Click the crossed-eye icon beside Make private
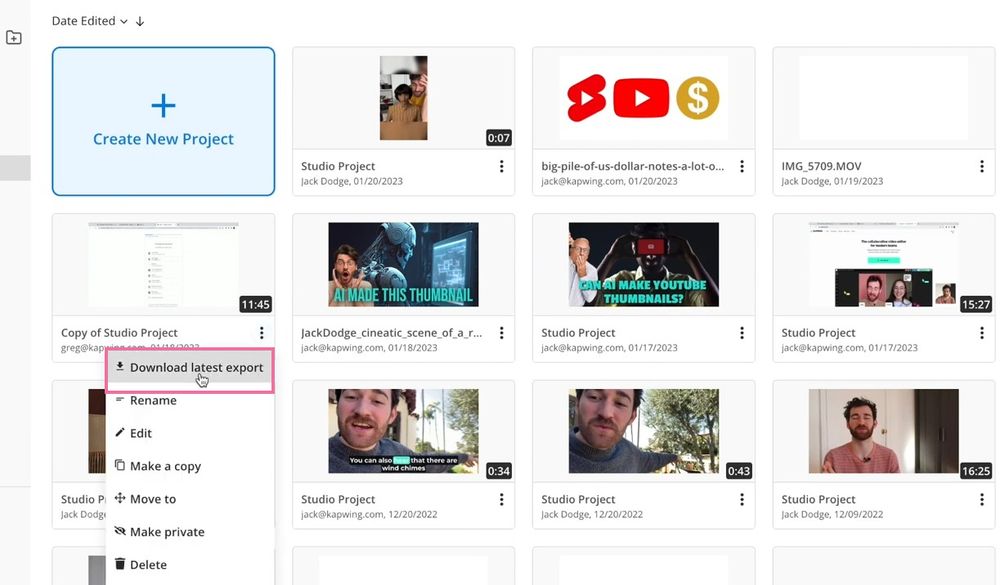 tap(119, 531)
